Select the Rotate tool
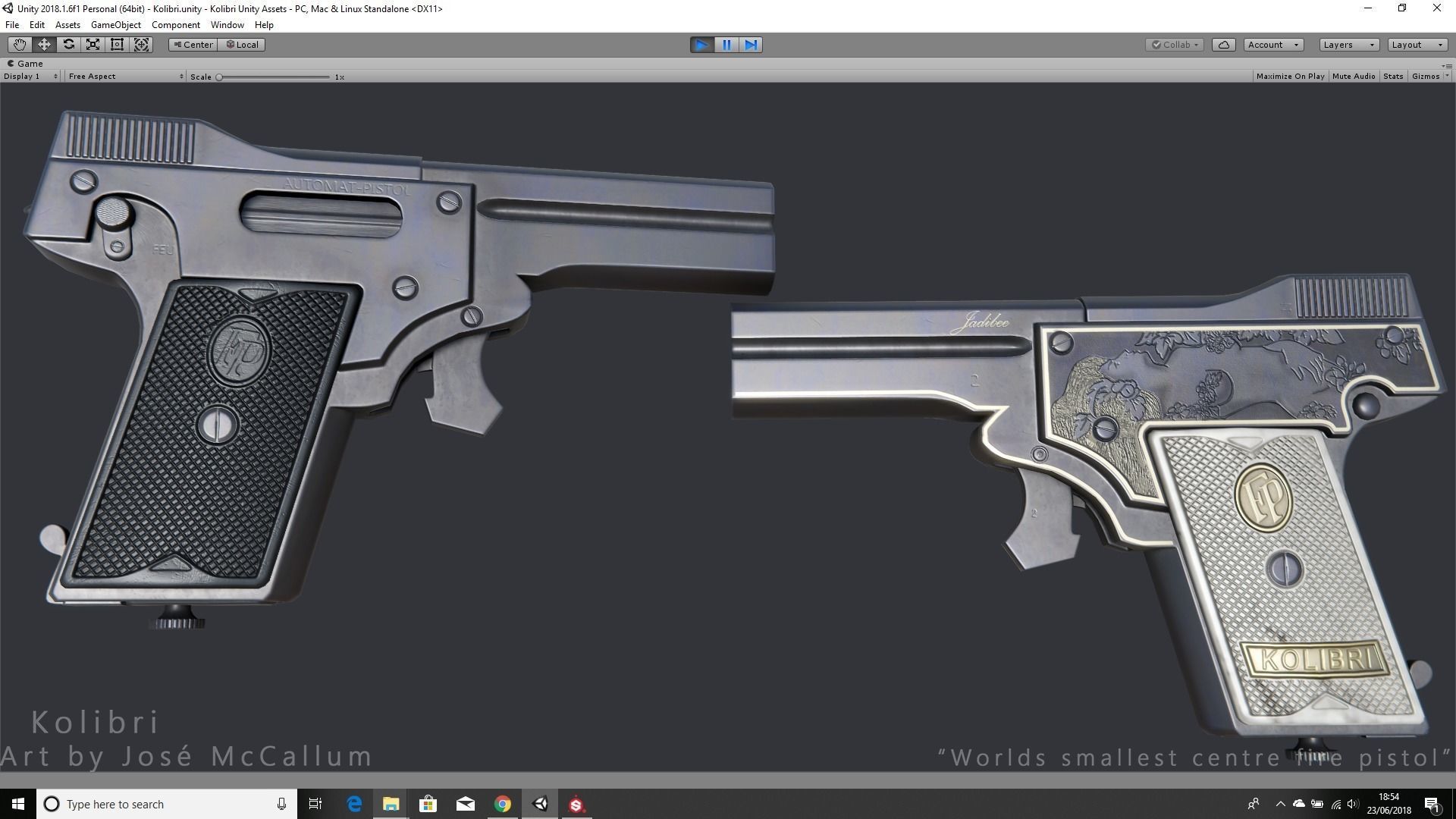This screenshot has height=819, width=1456. point(68,45)
